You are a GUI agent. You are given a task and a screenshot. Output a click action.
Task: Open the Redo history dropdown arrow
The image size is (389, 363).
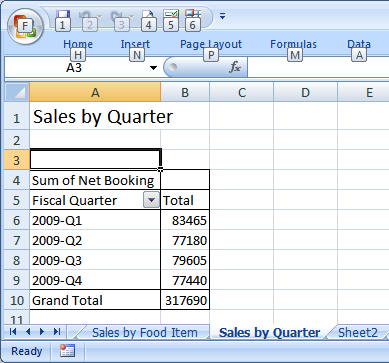pyautogui.click(x=131, y=16)
